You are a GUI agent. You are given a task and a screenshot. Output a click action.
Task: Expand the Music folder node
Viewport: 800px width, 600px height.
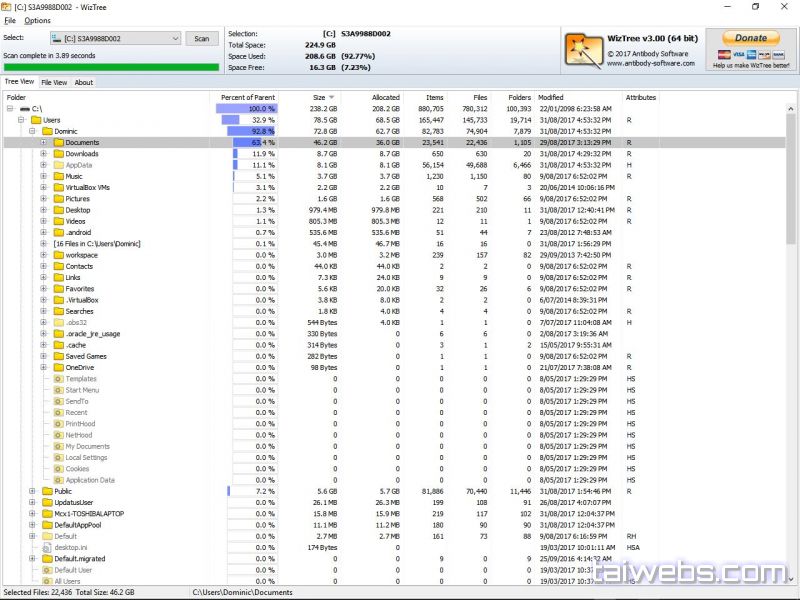pos(44,176)
